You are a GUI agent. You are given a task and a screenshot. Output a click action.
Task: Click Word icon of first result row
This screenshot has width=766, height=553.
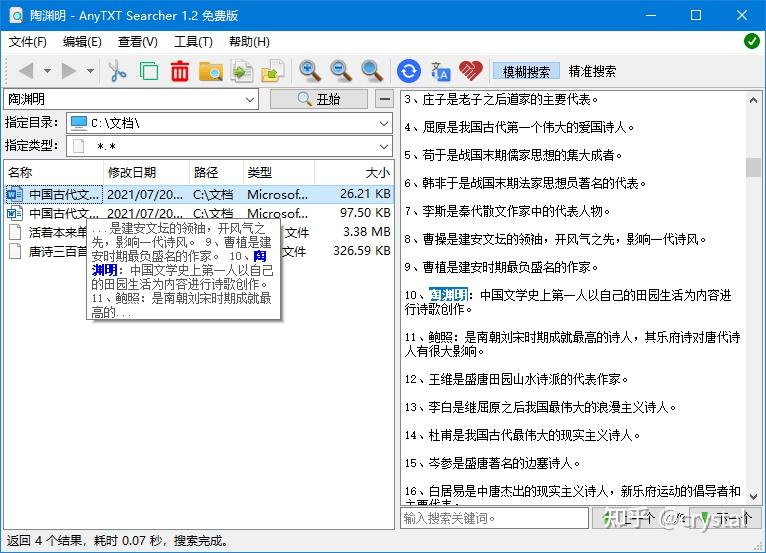pyautogui.click(x=15, y=194)
